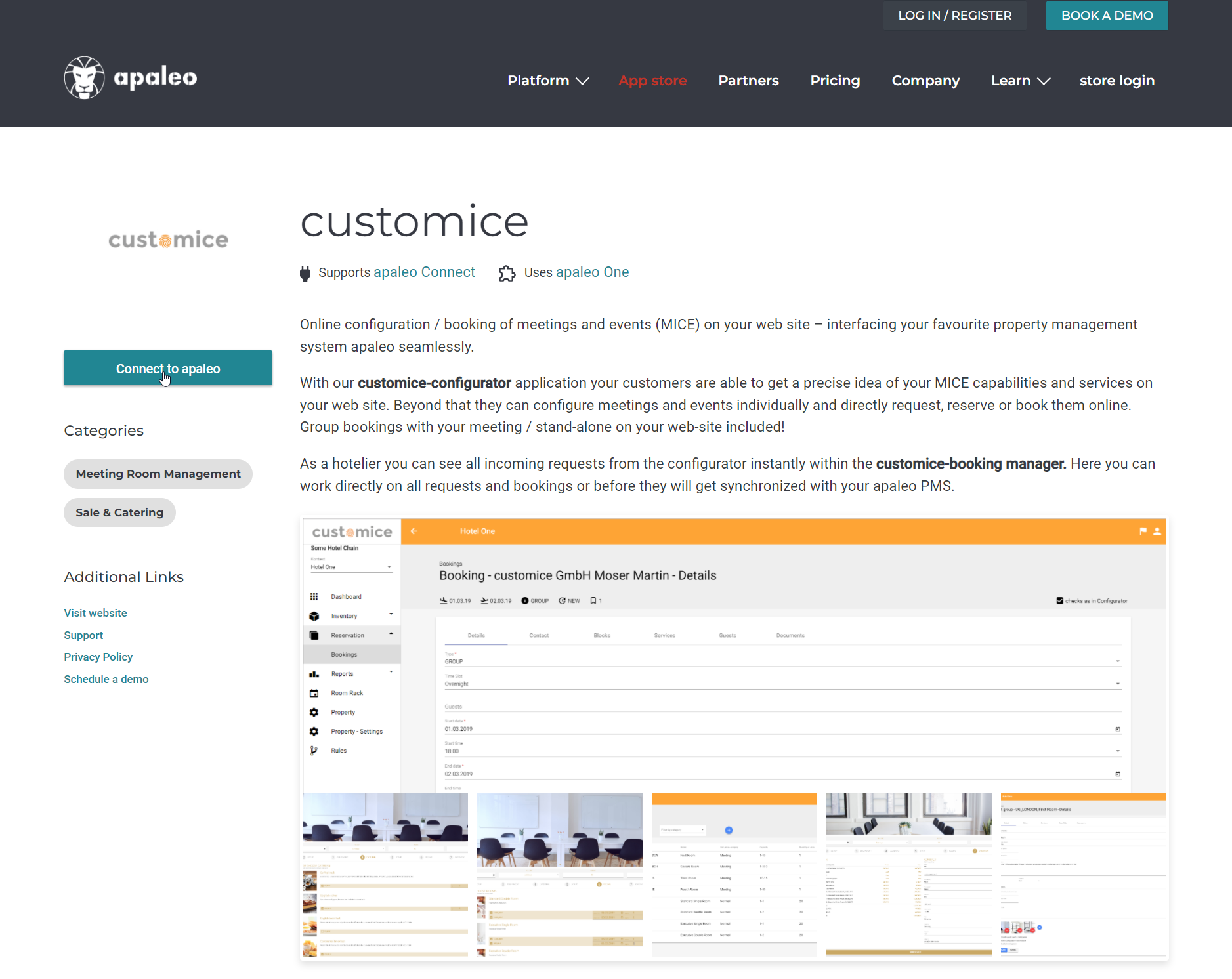Click the BOOK A DEMO button
The height and width of the screenshot is (979, 1232).
tap(1107, 15)
